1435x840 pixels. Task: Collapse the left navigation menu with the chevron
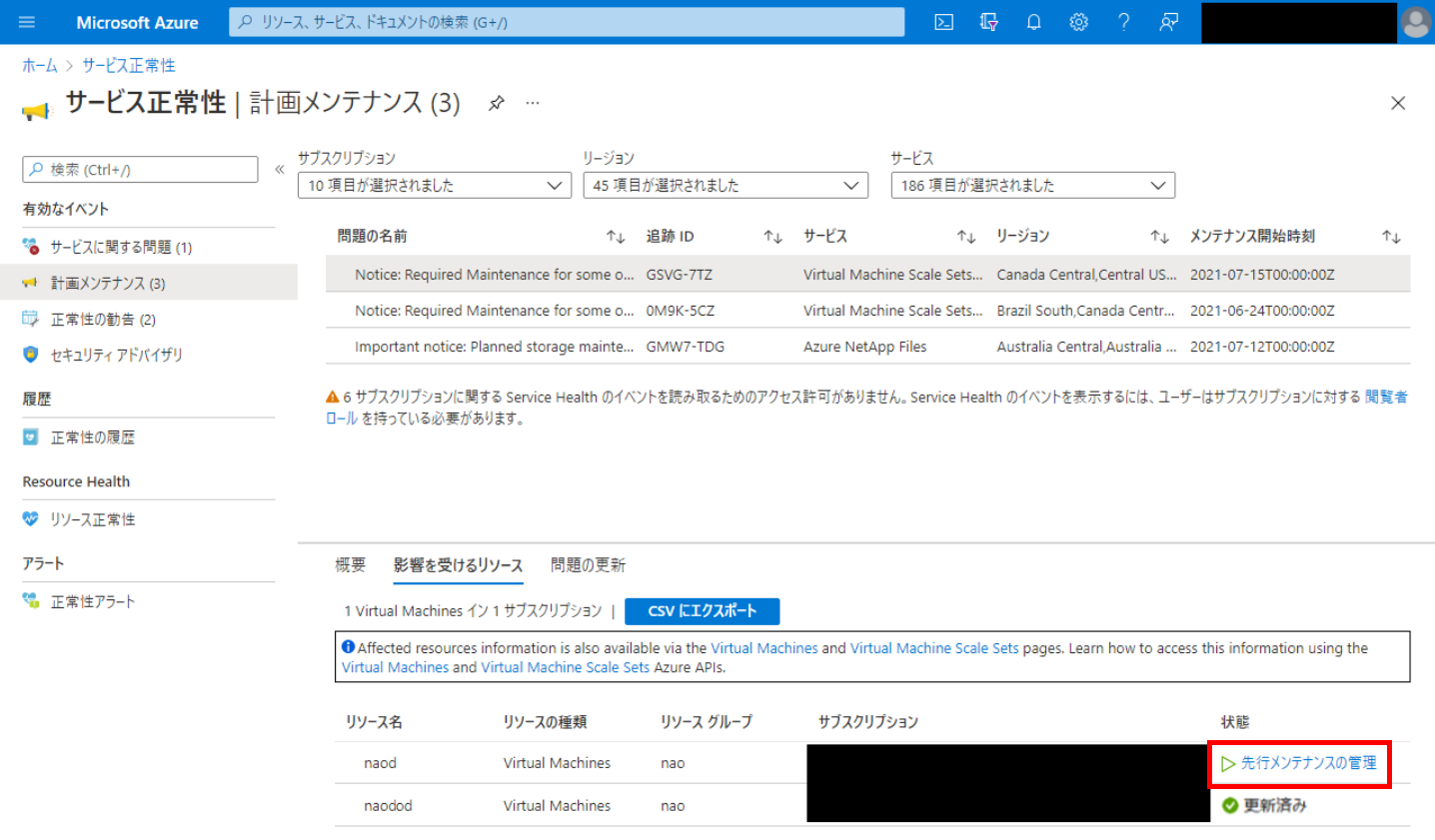click(280, 170)
